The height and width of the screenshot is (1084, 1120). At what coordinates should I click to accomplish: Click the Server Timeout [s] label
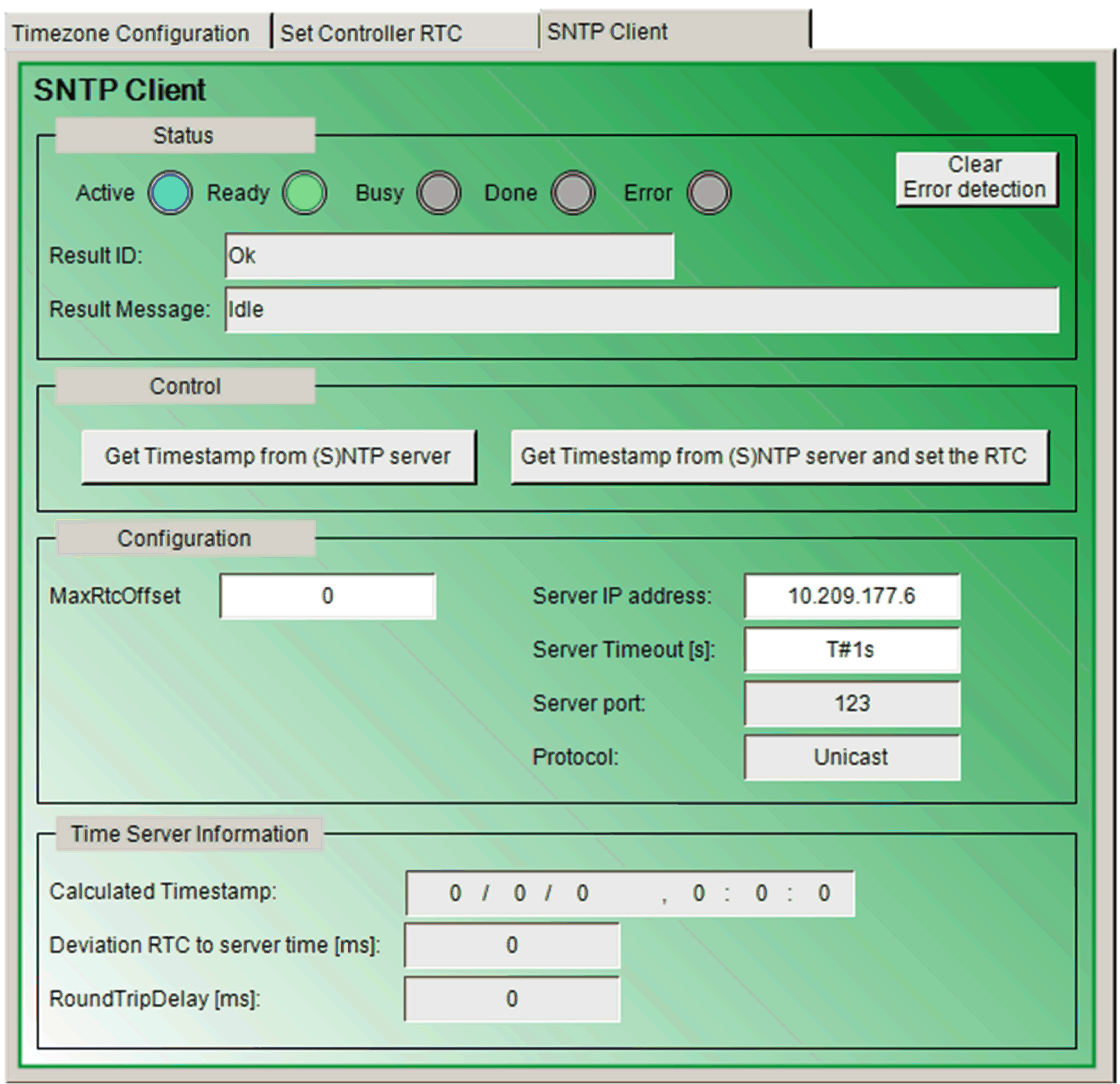tap(624, 650)
